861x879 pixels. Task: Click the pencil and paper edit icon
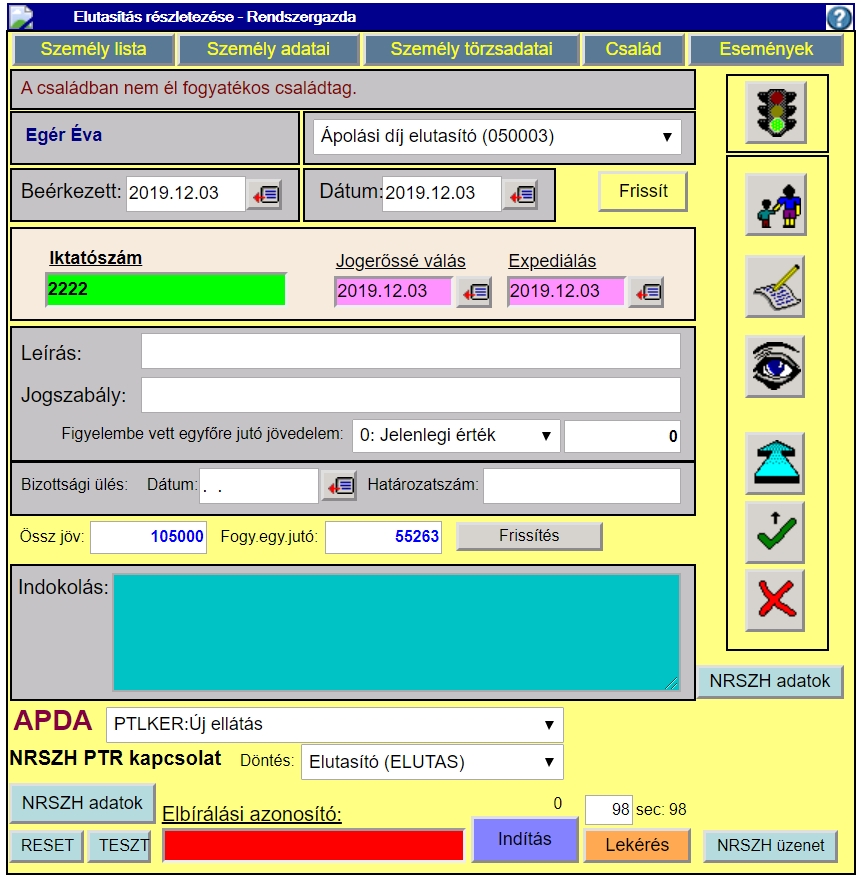[776, 286]
